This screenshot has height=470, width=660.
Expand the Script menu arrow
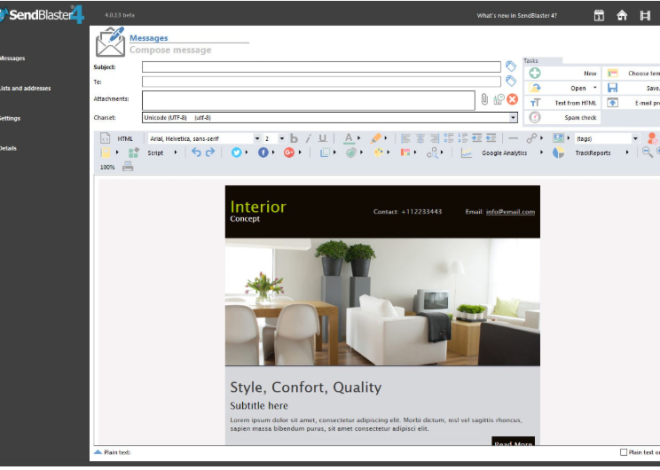coord(176,153)
